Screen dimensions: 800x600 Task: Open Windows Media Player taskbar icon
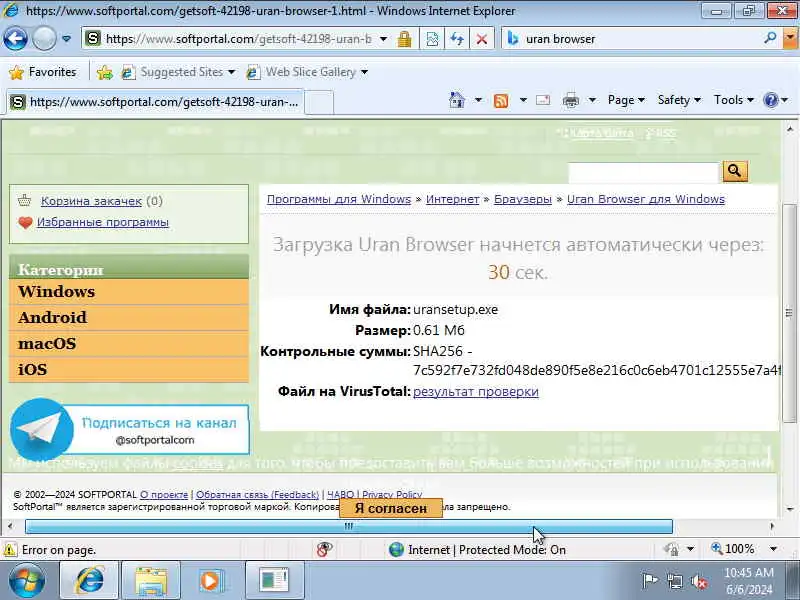click(211, 581)
